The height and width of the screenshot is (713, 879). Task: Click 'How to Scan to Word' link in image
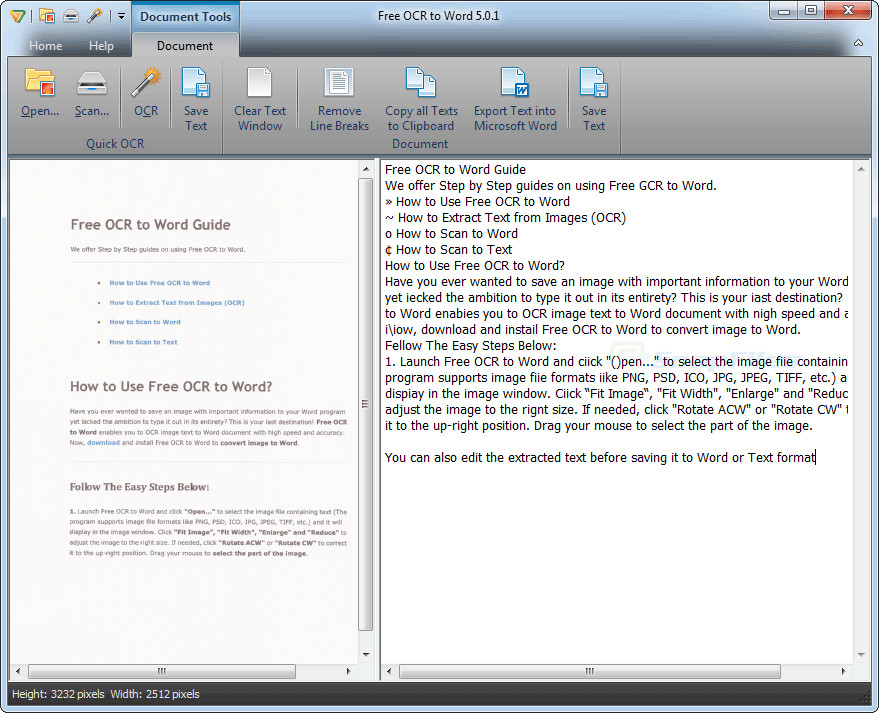[x=145, y=322]
